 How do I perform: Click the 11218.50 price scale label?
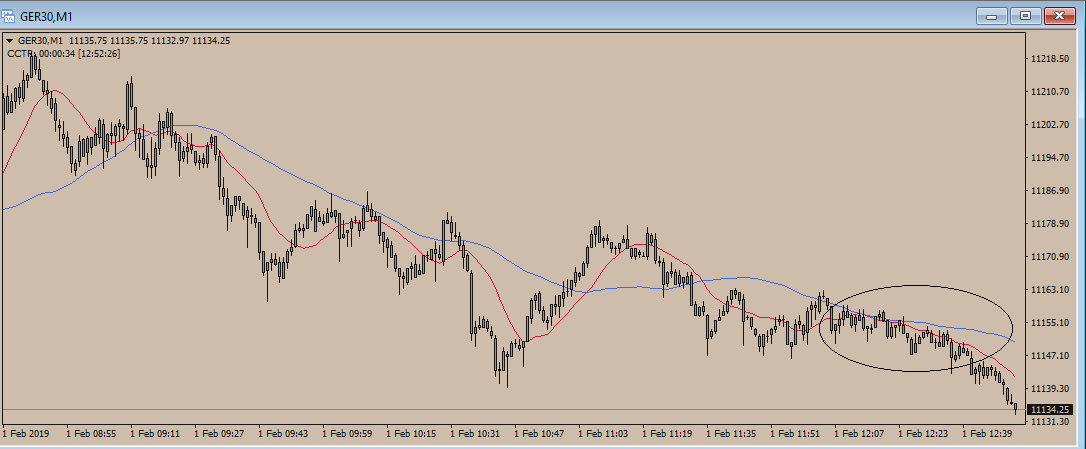1051,59
